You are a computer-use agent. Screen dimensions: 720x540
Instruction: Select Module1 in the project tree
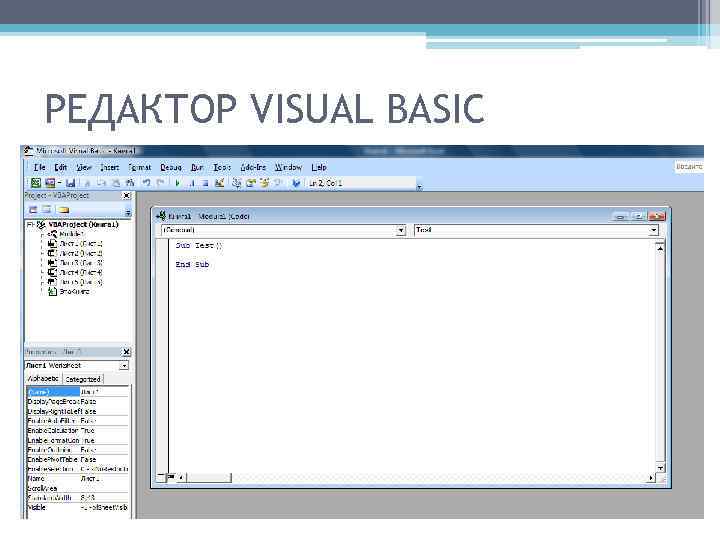tap(67, 234)
